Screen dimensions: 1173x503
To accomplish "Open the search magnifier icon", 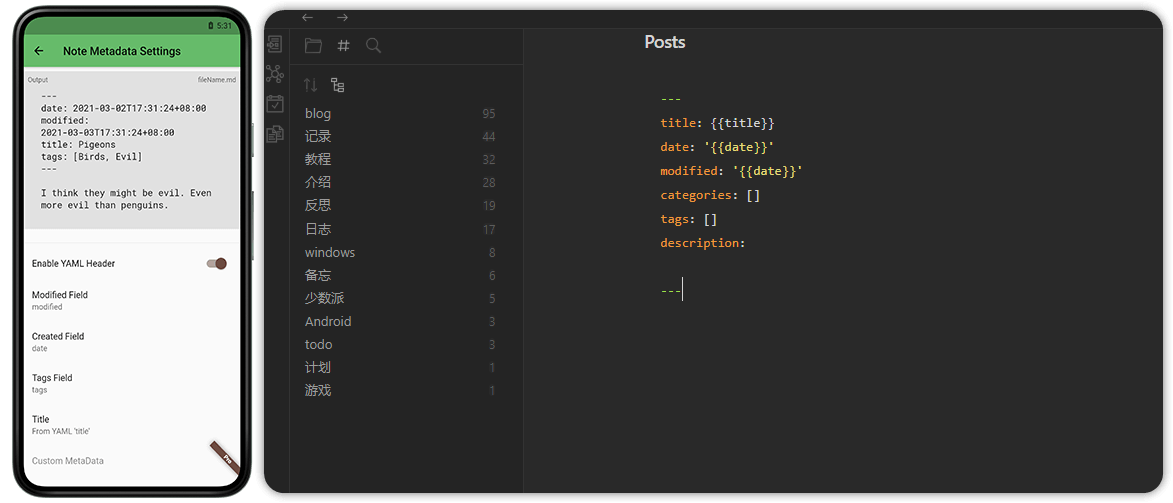I will pyautogui.click(x=373, y=46).
